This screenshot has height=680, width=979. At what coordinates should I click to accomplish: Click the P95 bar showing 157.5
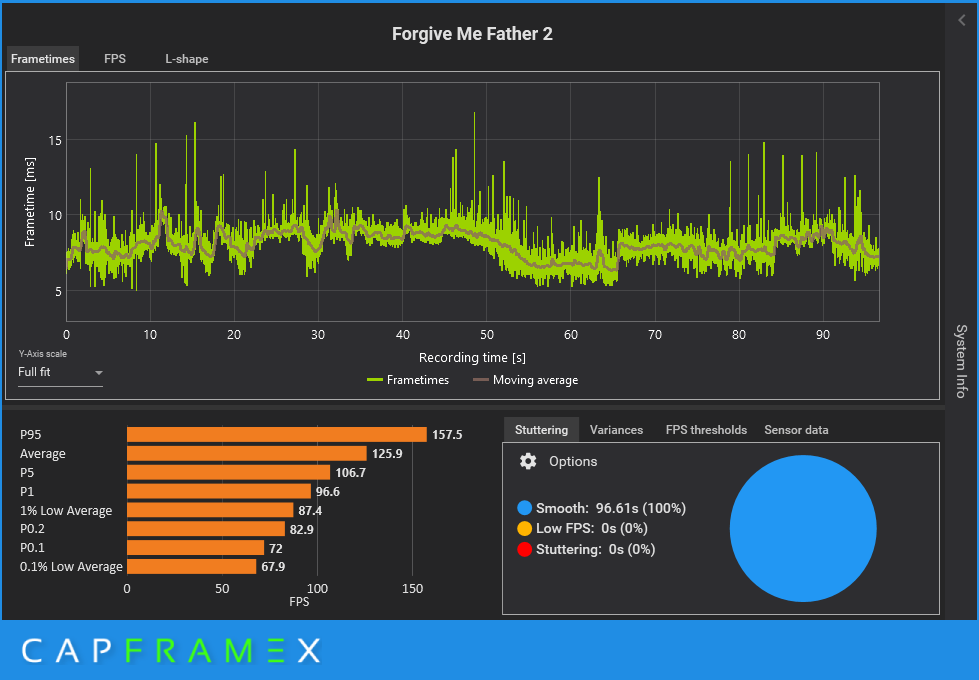[x=277, y=435]
